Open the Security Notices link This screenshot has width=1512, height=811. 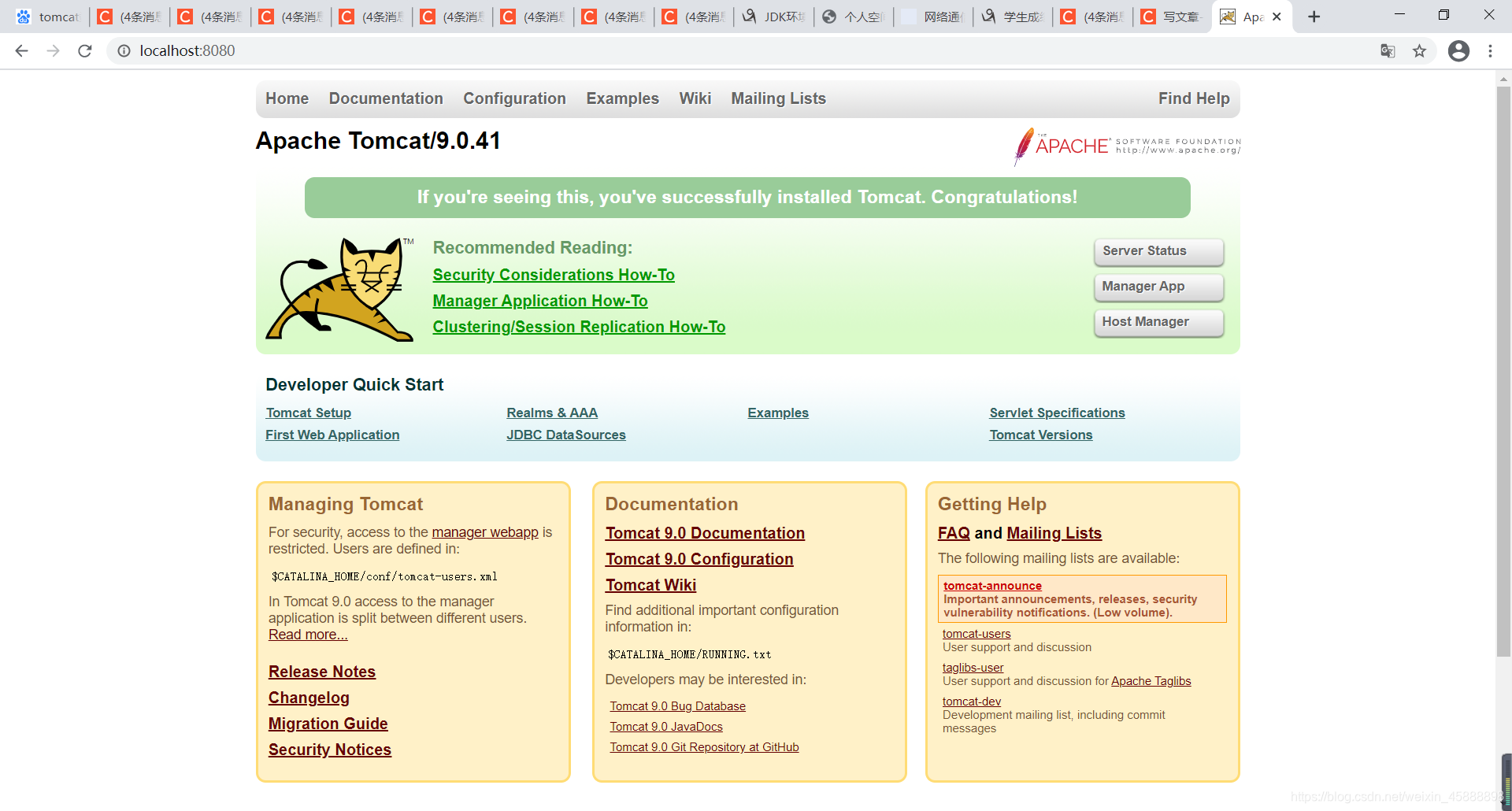coord(330,750)
